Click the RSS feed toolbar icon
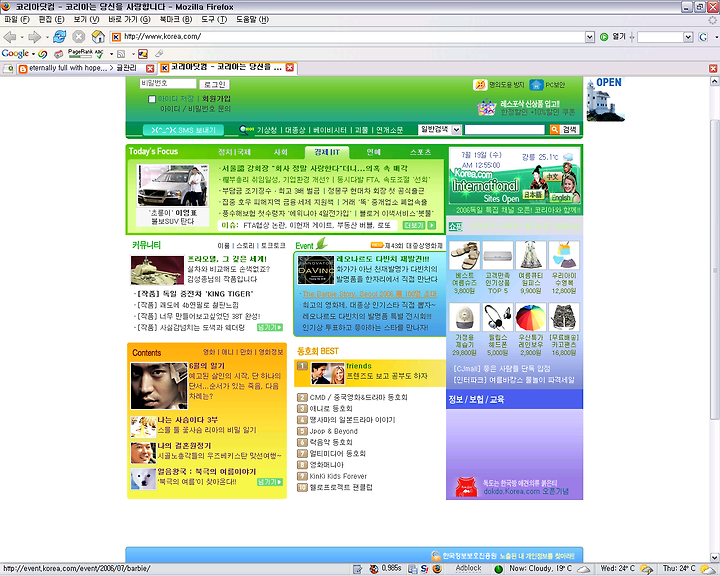The image size is (720, 576). 121,54
